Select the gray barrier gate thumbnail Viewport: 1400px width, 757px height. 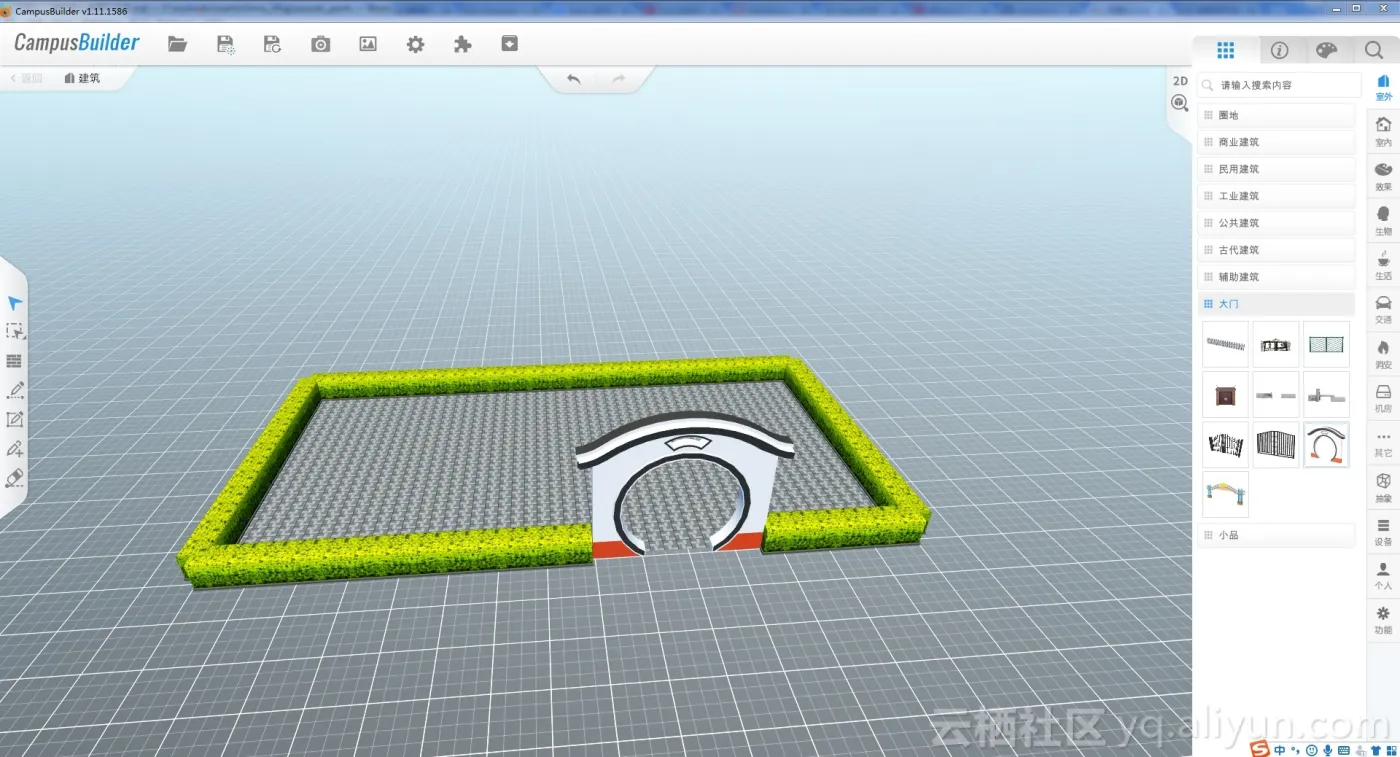click(x=1276, y=395)
